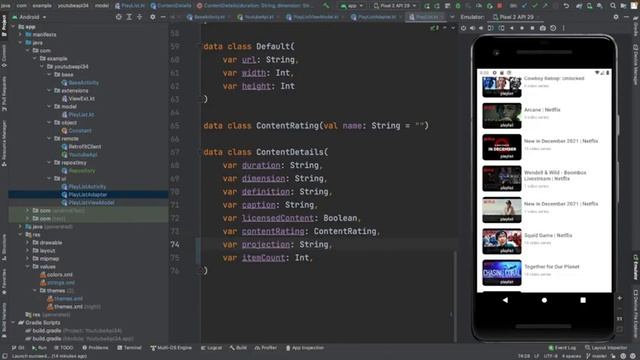The height and width of the screenshot is (360, 640).
Task: Tap the Android Back button on phone screen
Action: (x=505, y=300)
